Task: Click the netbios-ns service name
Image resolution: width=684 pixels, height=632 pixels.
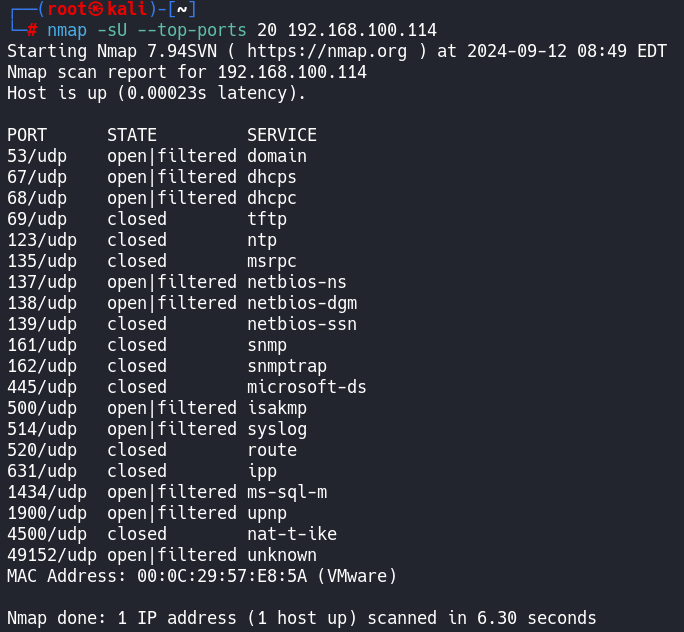Action: coord(297,282)
